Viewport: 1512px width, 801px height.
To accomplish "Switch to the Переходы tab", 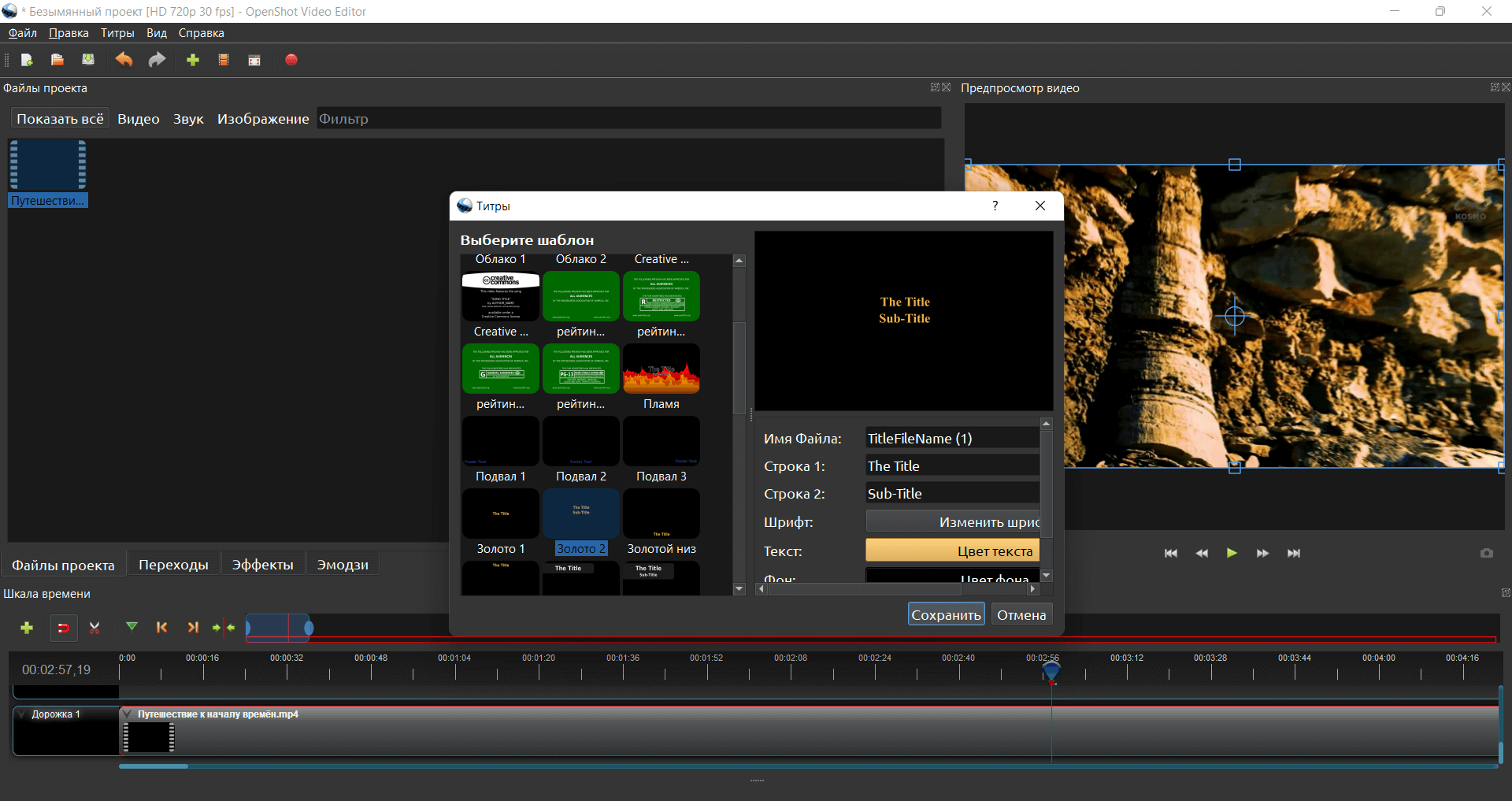I will coord(173,565).
